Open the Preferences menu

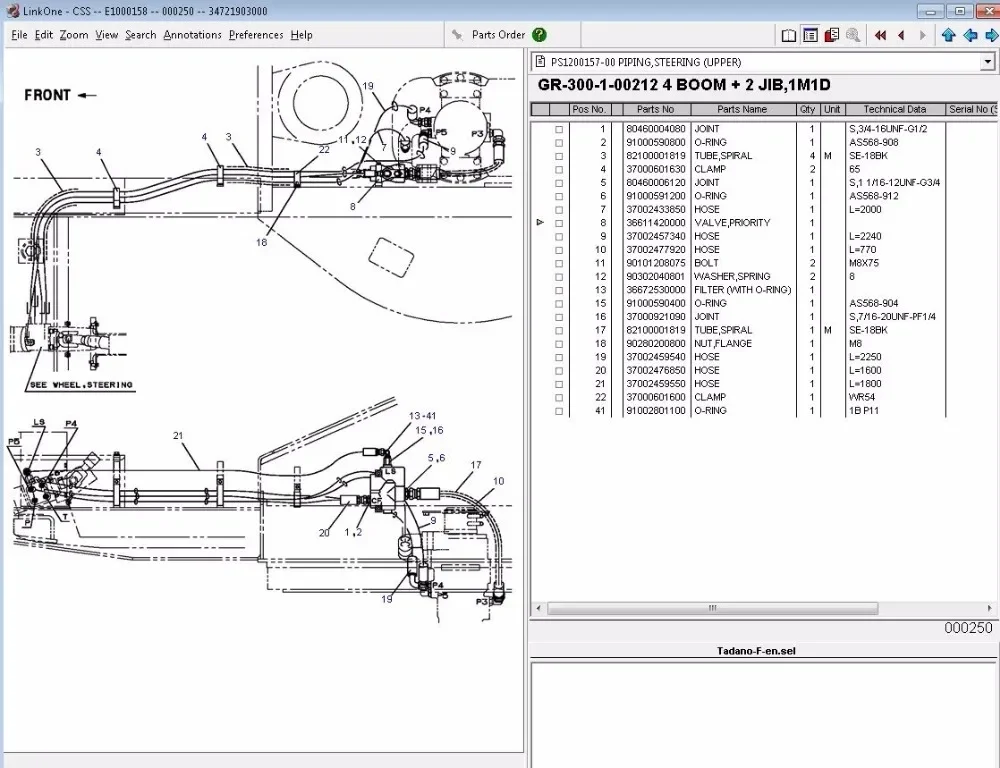click(256, 35)
